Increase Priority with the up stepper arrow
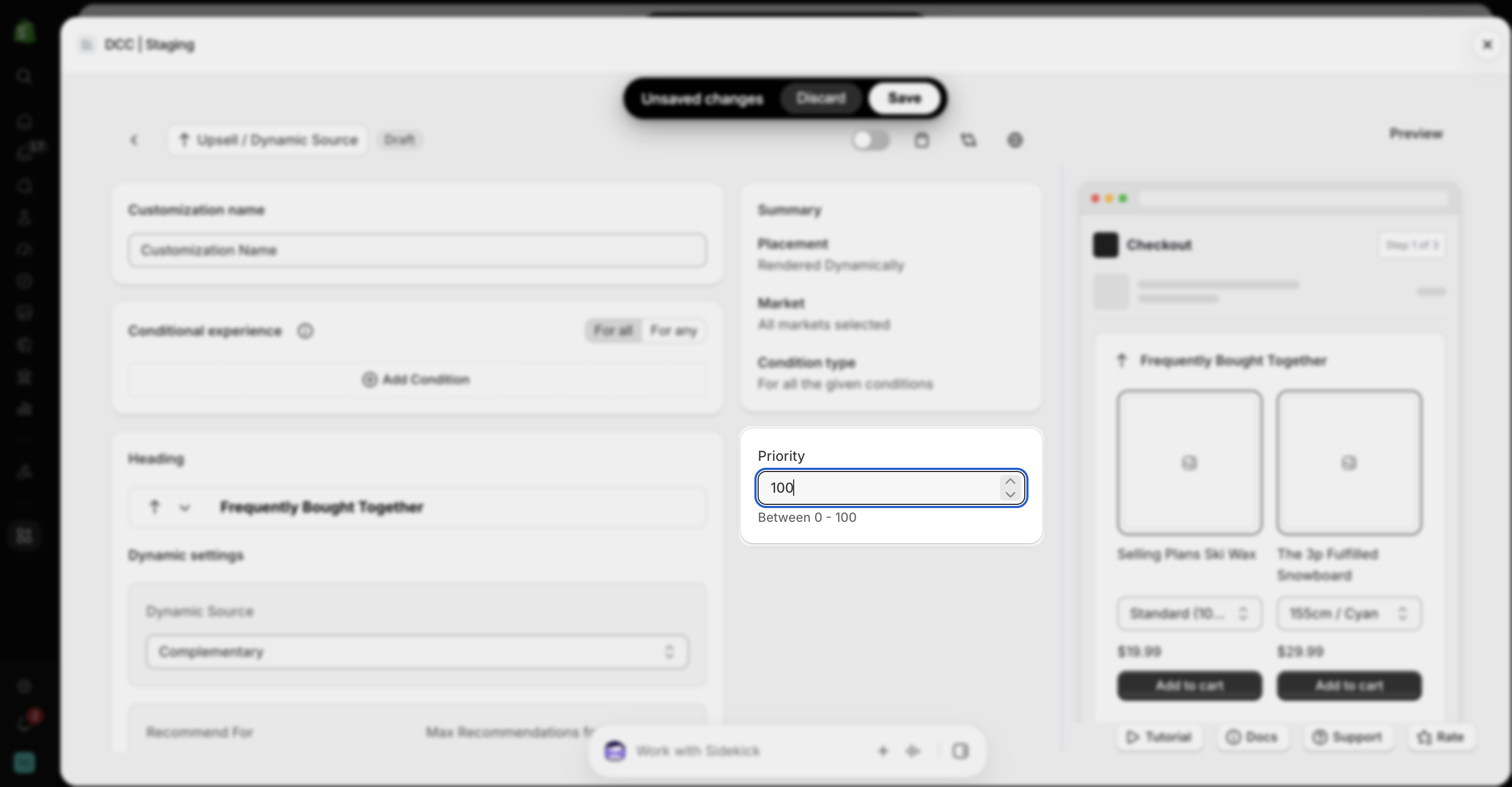 coord(1010,481)
